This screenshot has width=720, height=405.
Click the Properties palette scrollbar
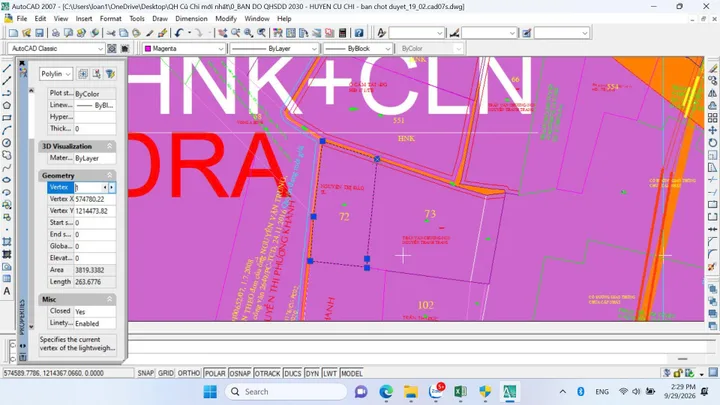click(x=31, y=209)
